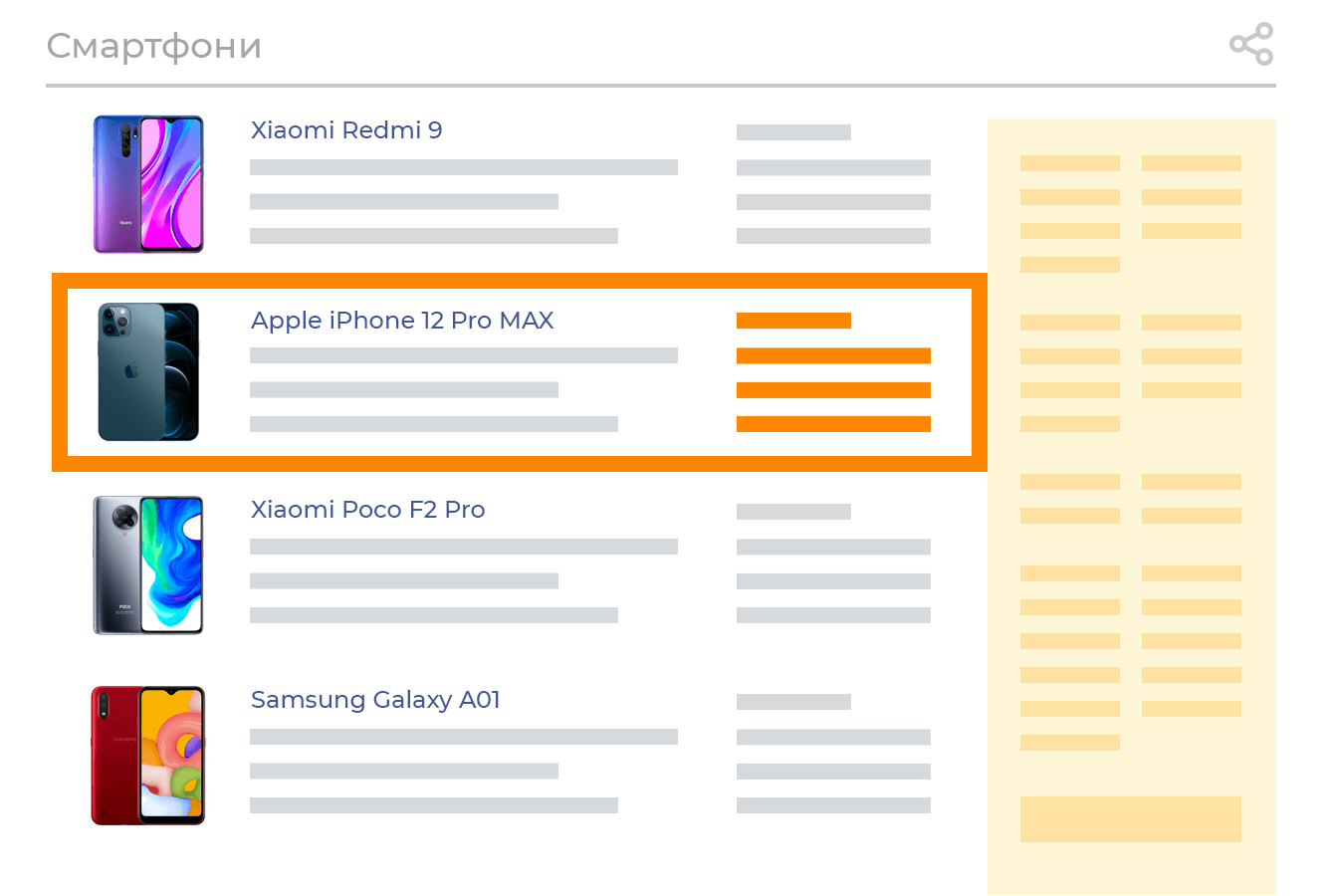Click the iPhone 12 Pro MAX image

tap(148, 371)
